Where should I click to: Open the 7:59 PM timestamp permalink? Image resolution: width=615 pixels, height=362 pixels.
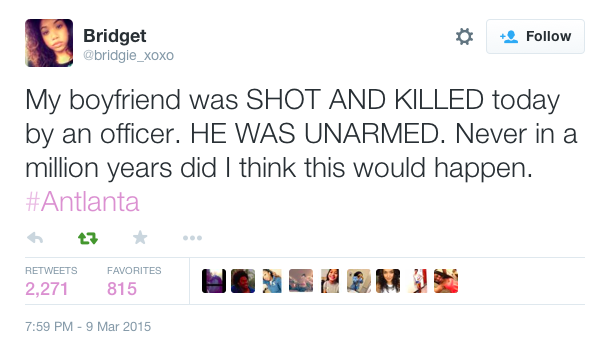88,326
